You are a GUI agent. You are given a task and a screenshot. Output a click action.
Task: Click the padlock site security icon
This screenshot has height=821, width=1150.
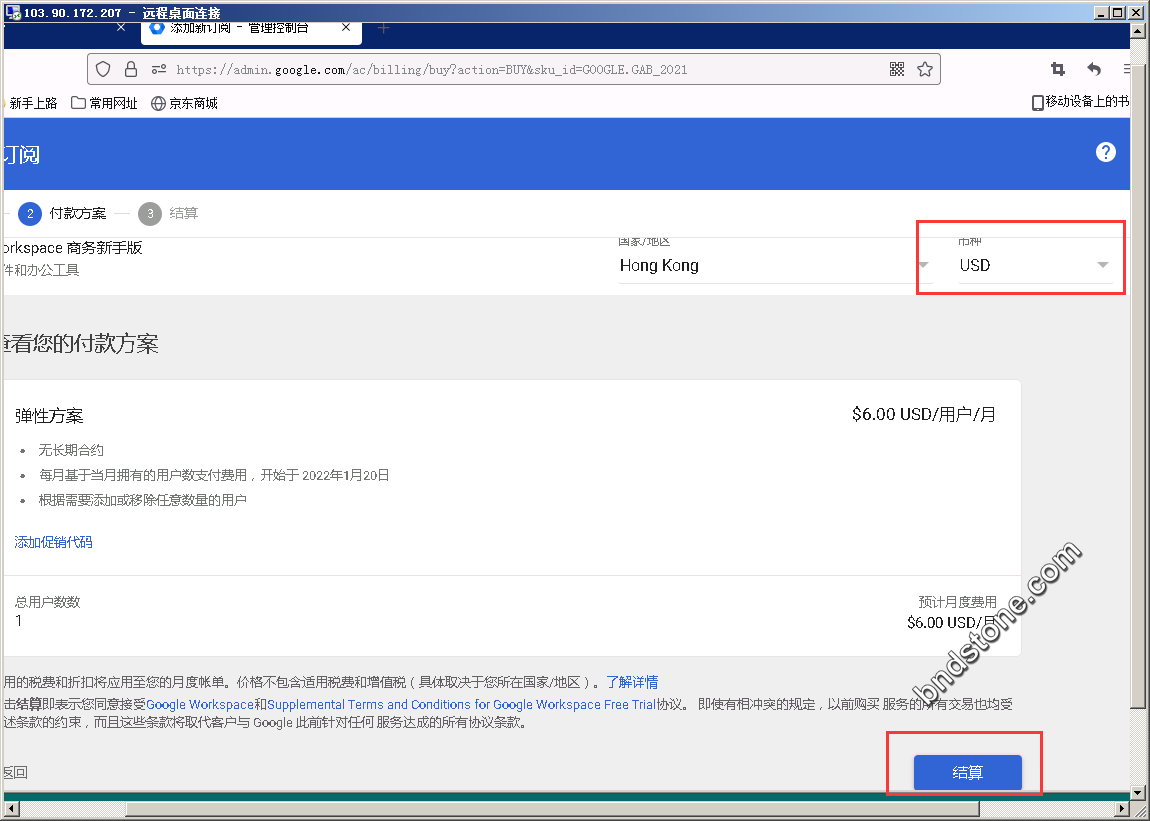point(131,69)
